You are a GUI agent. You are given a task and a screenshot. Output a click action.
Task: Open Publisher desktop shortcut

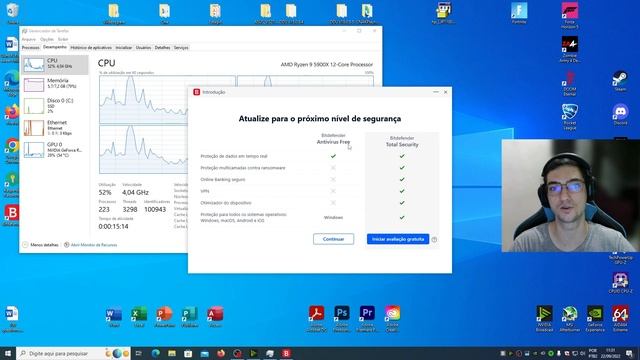tap(190, 317)
